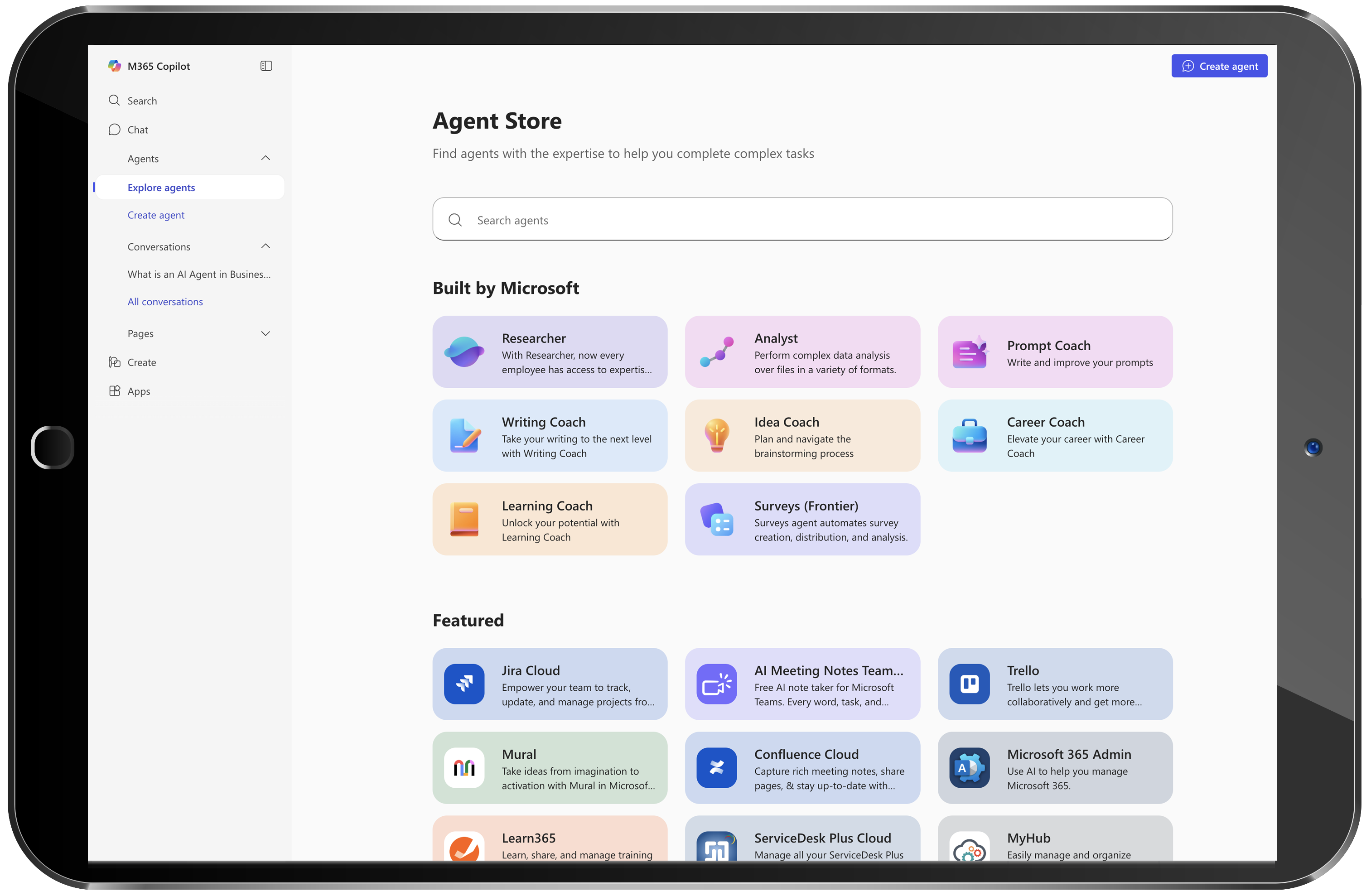1371x896 pixels.
Task: Click the Trello icon
Action: pos(970,684)
